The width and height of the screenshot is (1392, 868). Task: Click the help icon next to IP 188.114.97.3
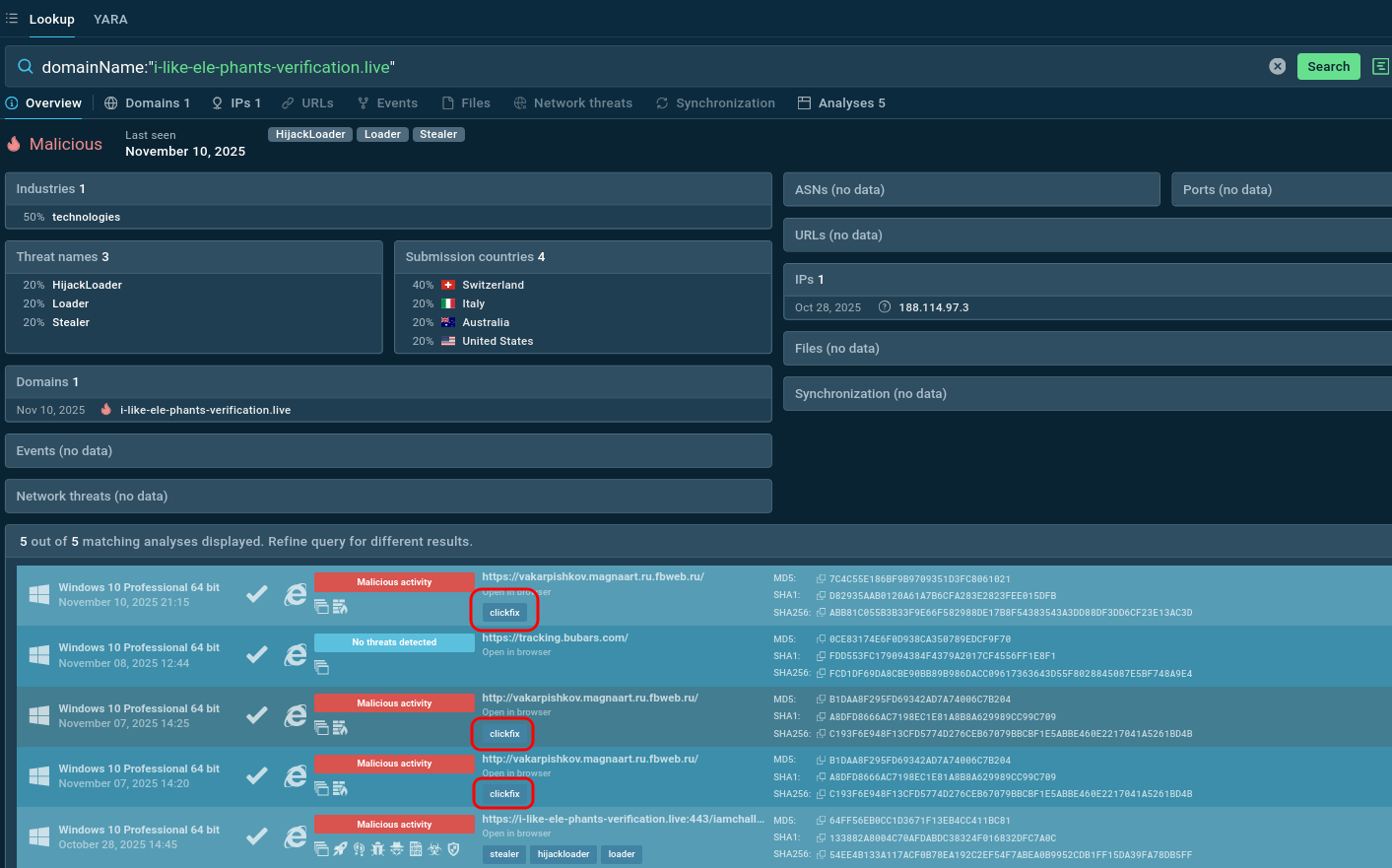(885, 307)
